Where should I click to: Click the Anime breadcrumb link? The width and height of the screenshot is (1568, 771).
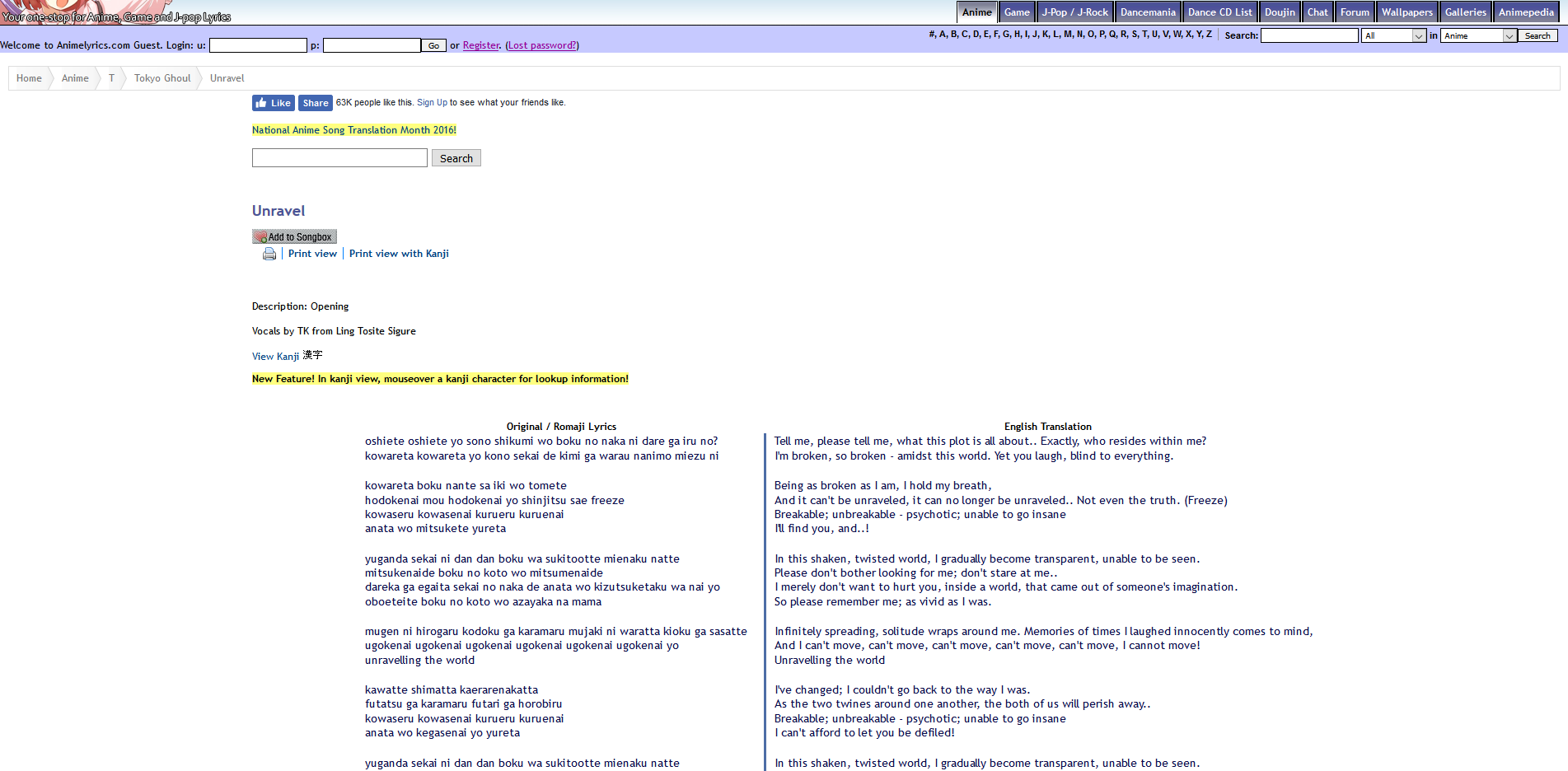pyautogui.click(x=75, y=78)
